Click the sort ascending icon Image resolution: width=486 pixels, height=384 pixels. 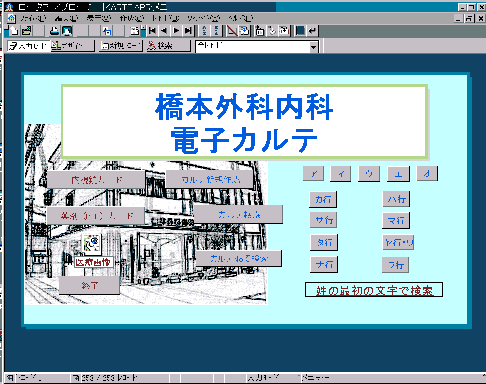[x=205, y=31]
